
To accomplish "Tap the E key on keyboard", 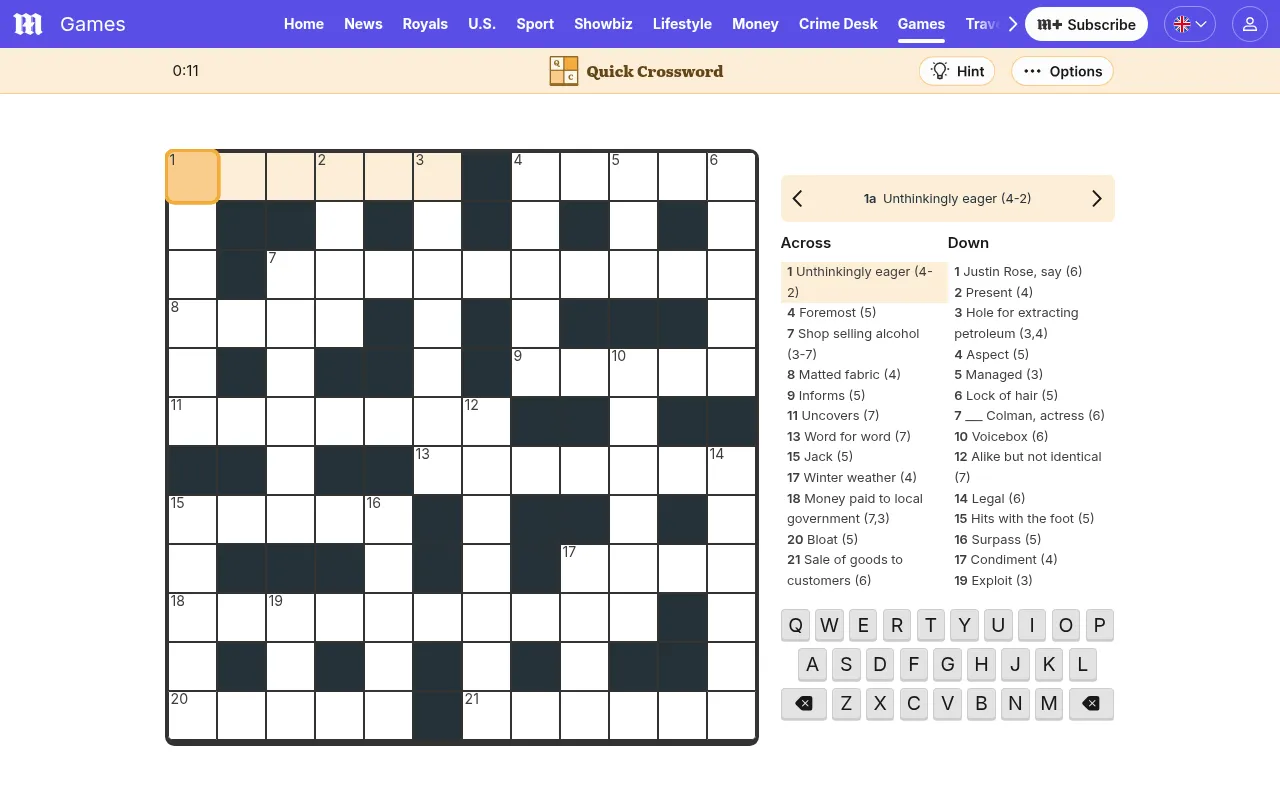I will click(863, 626).
